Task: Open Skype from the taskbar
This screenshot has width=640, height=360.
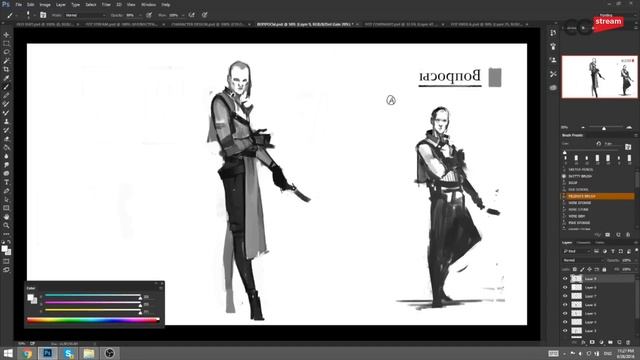Action: pos(69,353)
